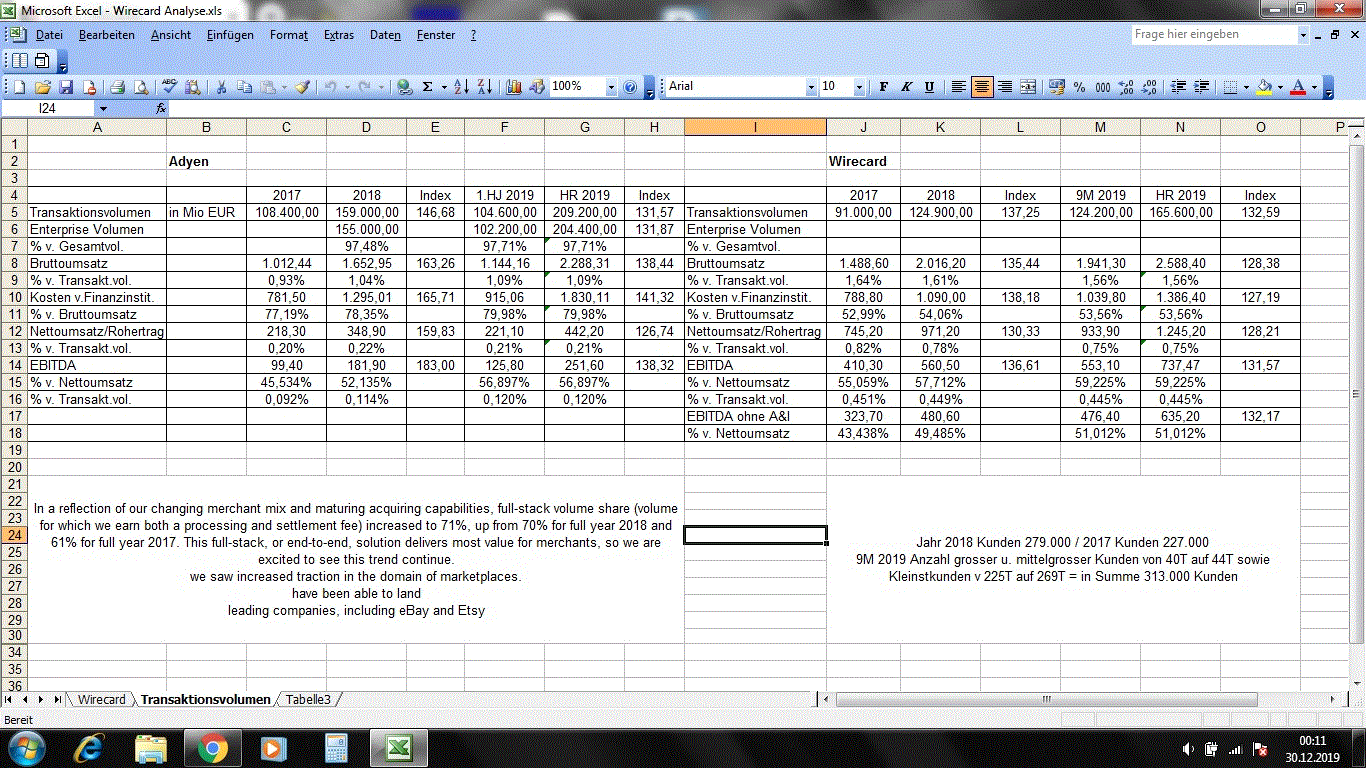The image size is (1366, 768).
Task: Toggle the center alignment button
Action: 982,87
